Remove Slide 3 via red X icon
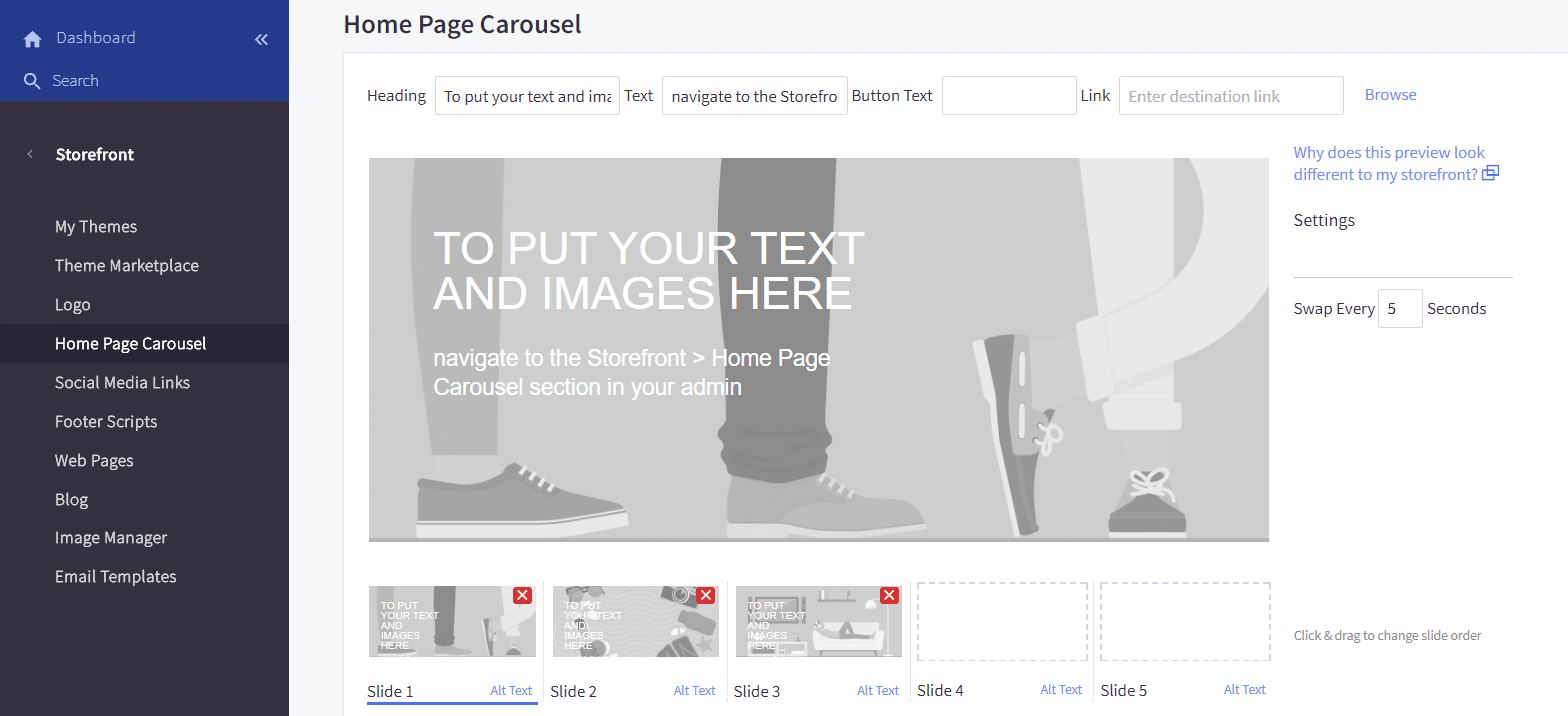 tap(889, 596)
